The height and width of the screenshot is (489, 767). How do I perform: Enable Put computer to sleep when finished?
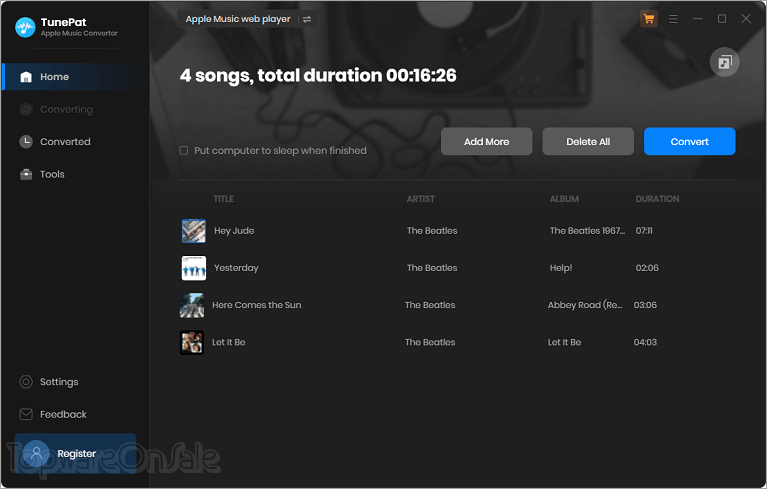[184, 151]
